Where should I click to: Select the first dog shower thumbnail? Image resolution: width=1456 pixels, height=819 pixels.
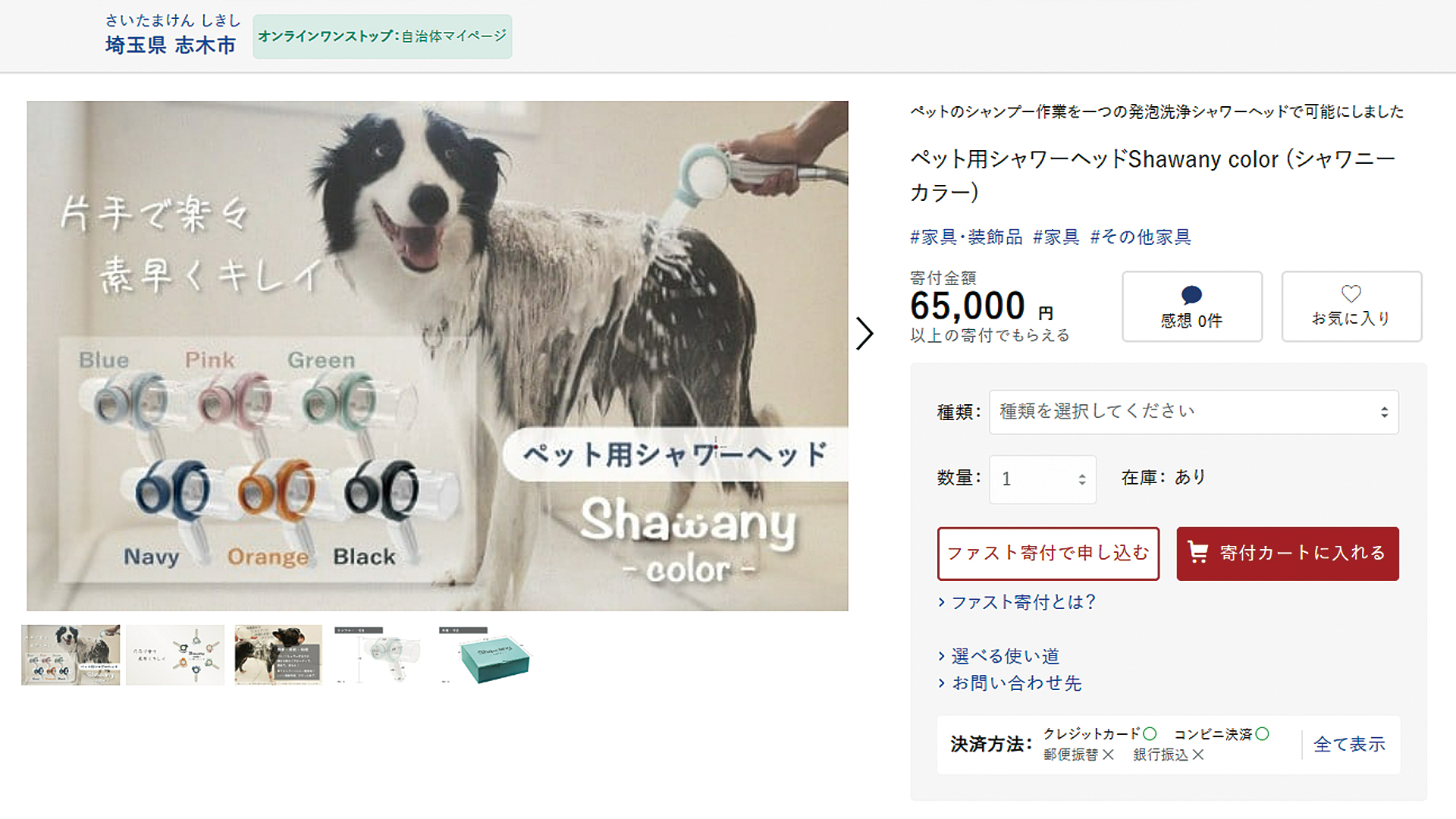[71, 655]
